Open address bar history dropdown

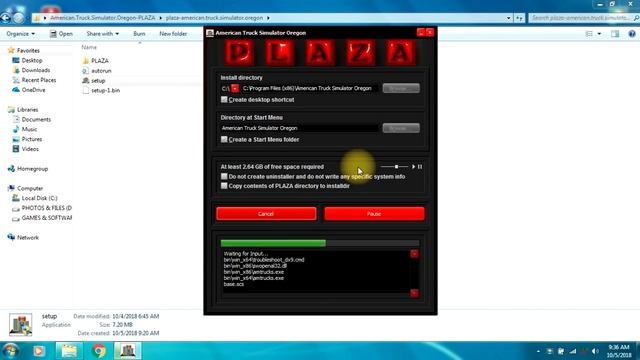(508, 18)
